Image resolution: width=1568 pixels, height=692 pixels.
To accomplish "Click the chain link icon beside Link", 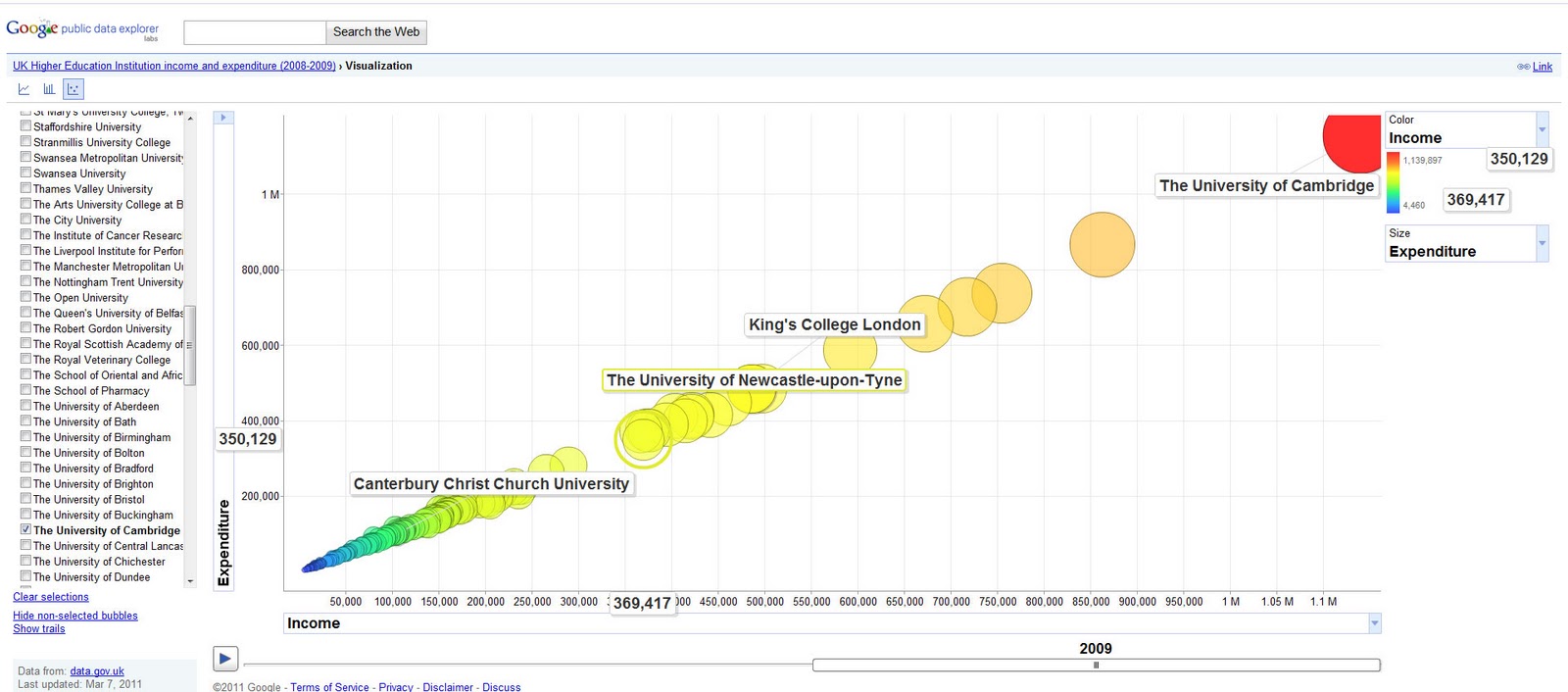I will coord(1523,67).
